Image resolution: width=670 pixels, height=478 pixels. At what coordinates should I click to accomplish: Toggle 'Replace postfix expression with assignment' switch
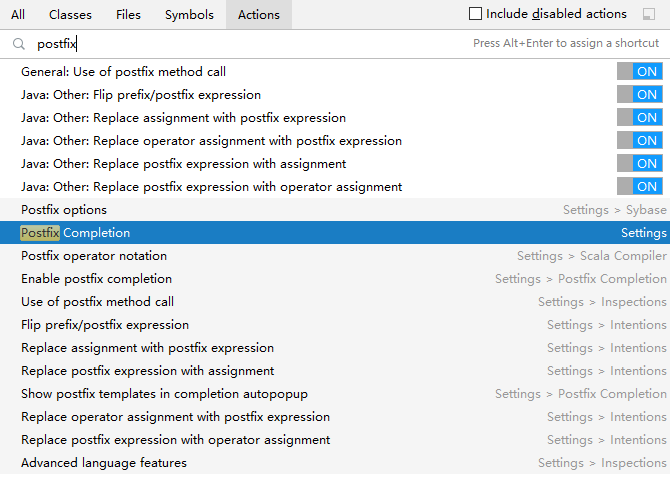(x=639, y=164)
